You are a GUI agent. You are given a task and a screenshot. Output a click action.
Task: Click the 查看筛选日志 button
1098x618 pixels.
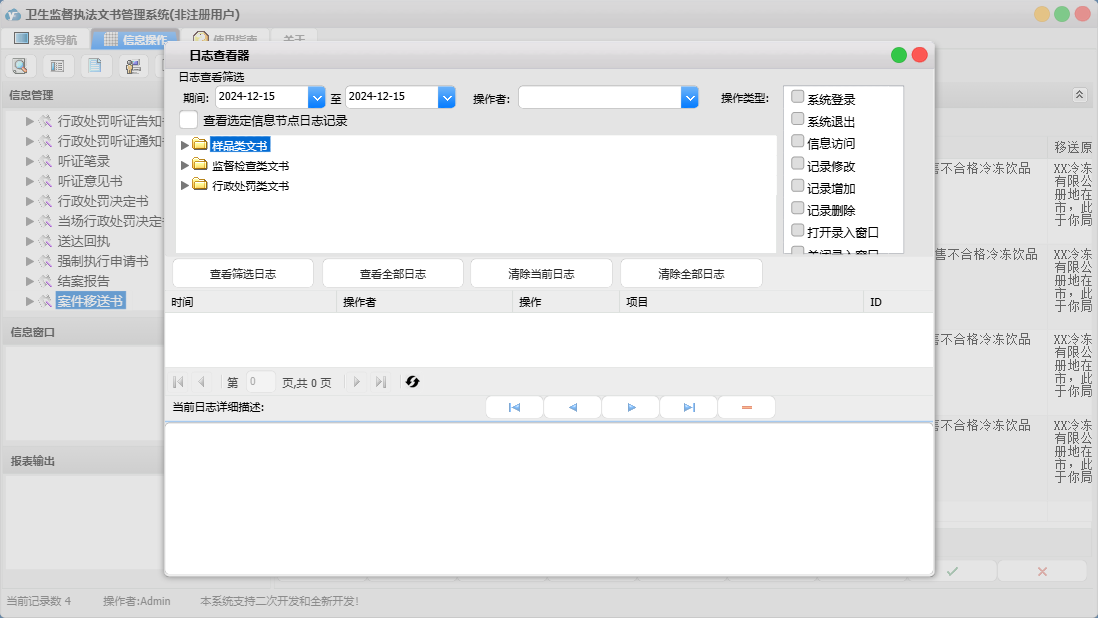click(243, 274)
